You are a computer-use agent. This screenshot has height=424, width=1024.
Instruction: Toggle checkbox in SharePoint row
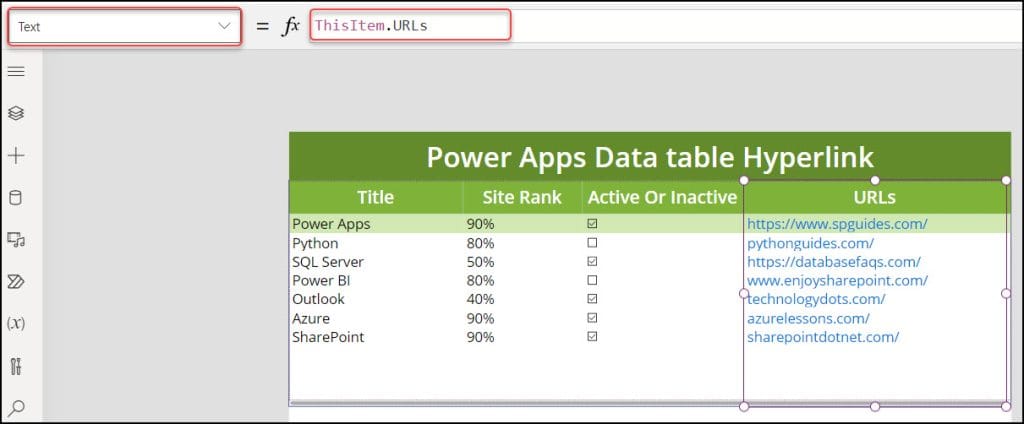(x=592, y=336)
